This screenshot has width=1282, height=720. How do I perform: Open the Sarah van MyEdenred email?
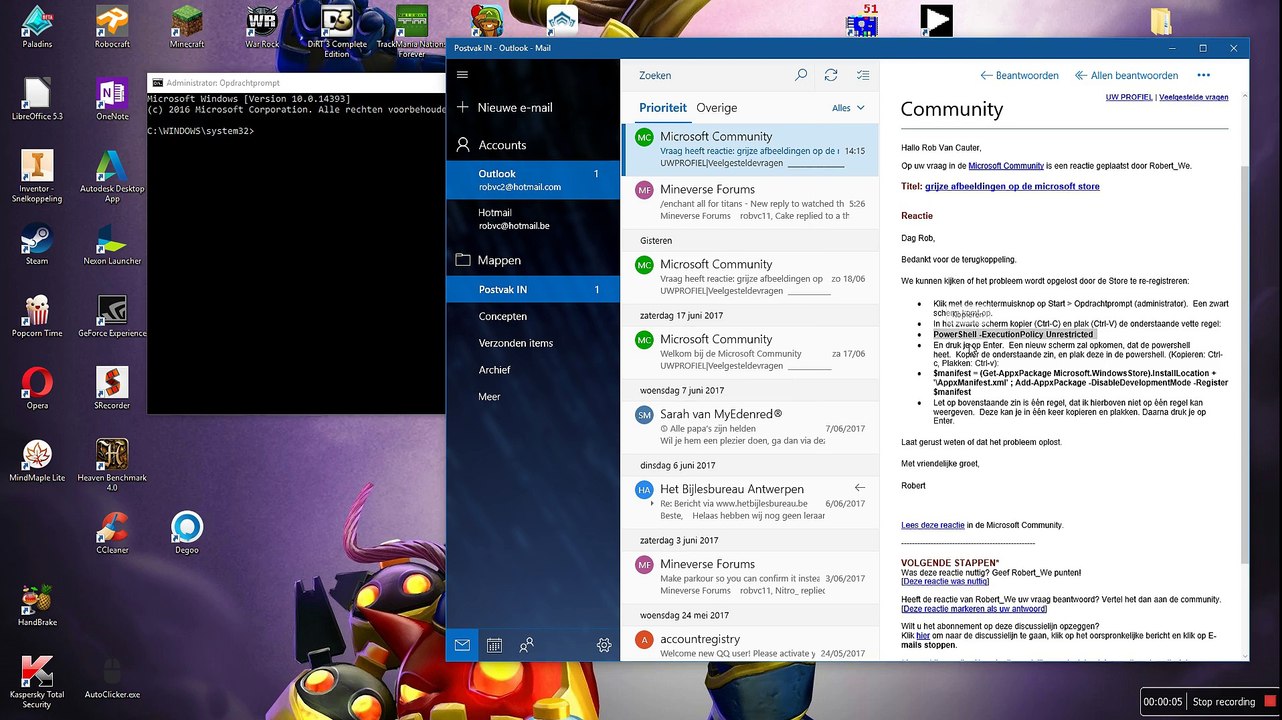point(749,426)
